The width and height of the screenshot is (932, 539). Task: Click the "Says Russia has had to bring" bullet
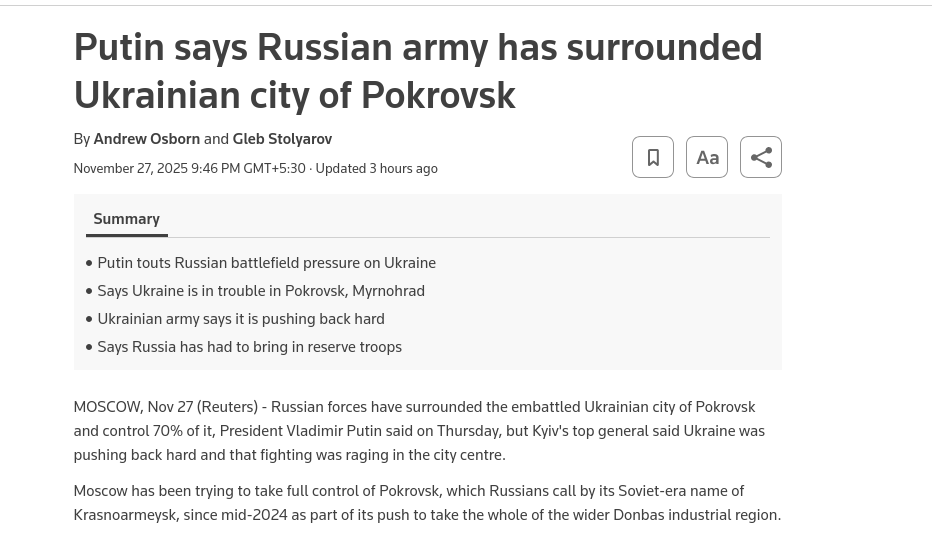[249, 347]
